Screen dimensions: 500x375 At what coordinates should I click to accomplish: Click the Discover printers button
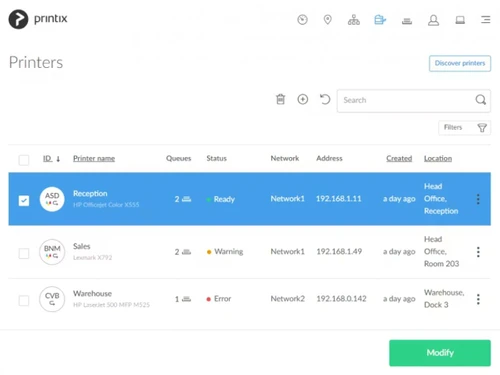[x=460, y=63]
